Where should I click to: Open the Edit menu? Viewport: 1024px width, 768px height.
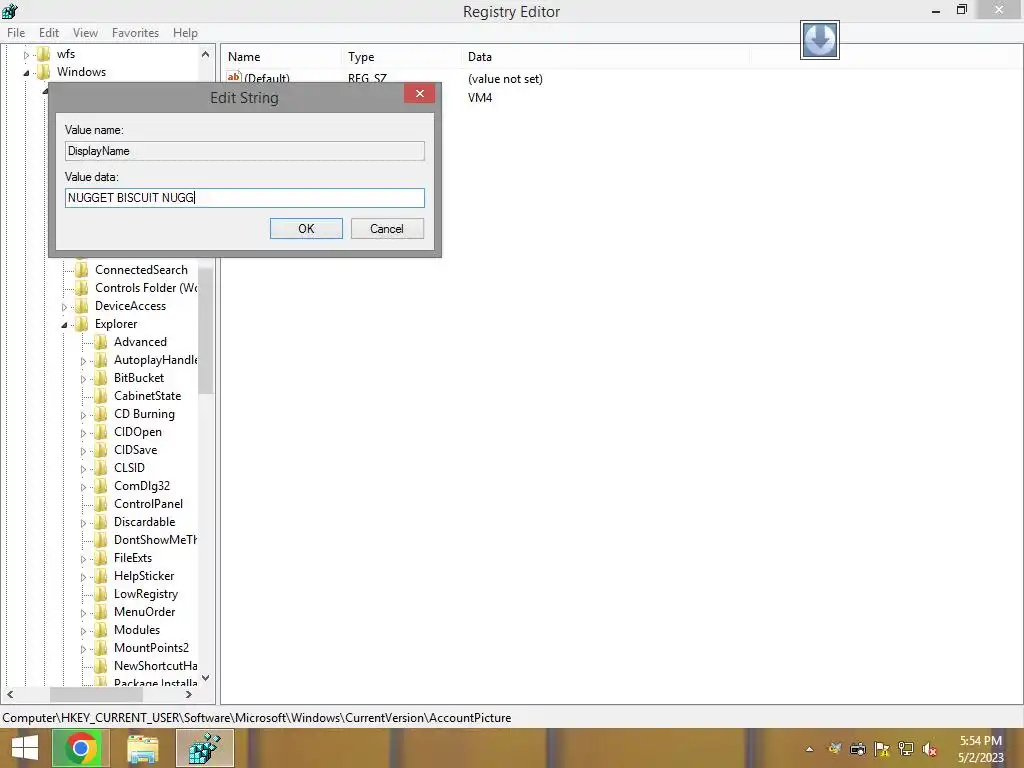(48, 33)
